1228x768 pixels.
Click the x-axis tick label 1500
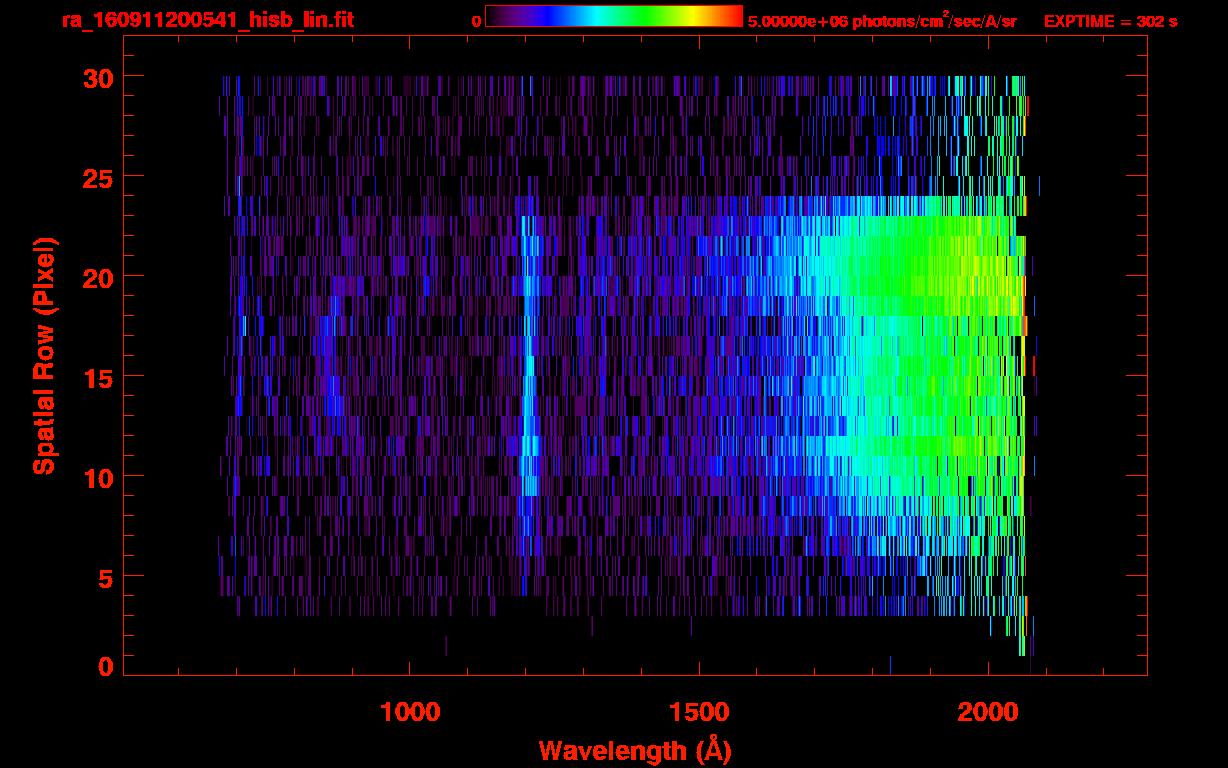point(698,712)
